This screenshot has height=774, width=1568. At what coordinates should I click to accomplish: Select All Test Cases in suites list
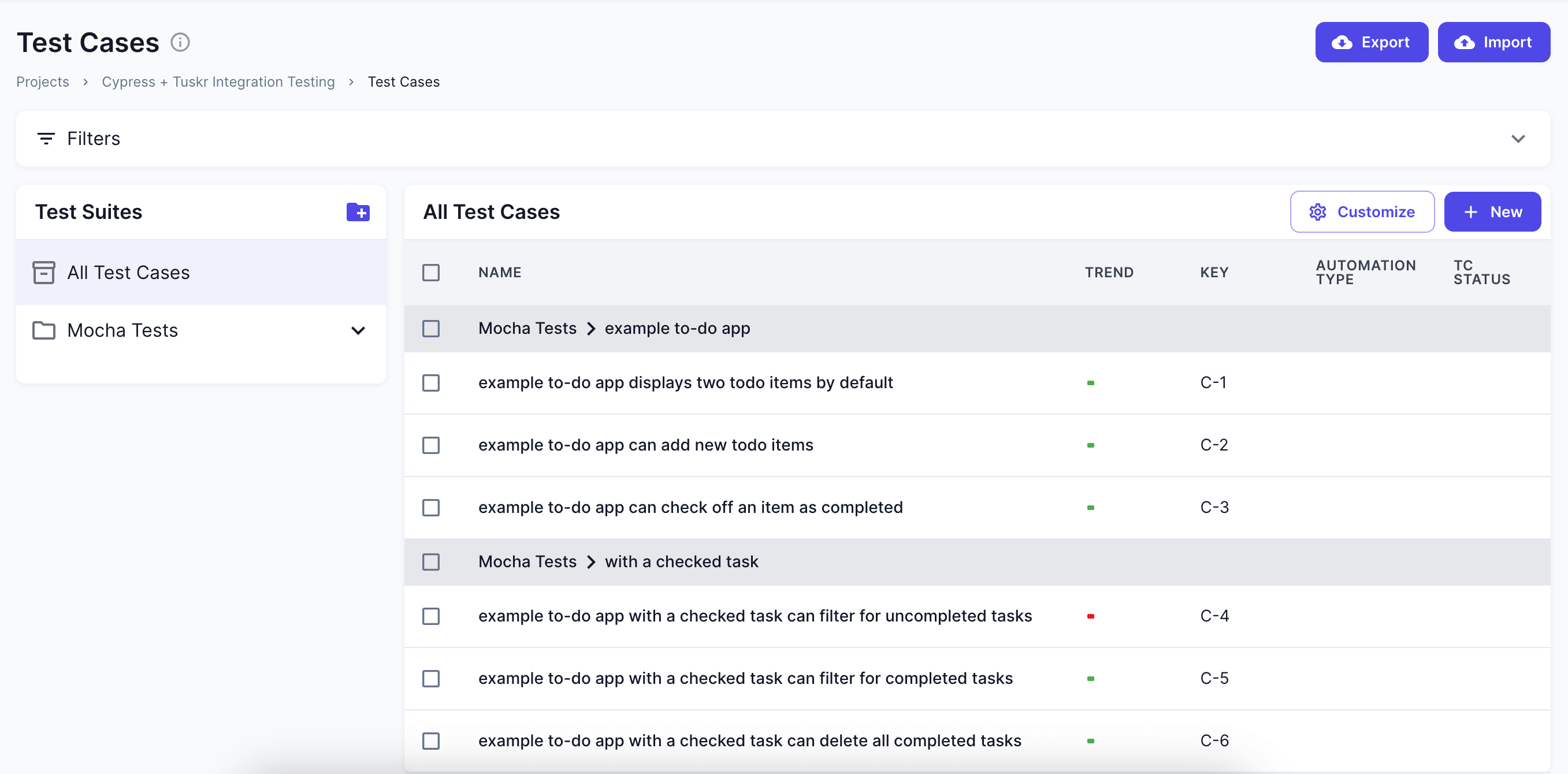tap(128, 273)
